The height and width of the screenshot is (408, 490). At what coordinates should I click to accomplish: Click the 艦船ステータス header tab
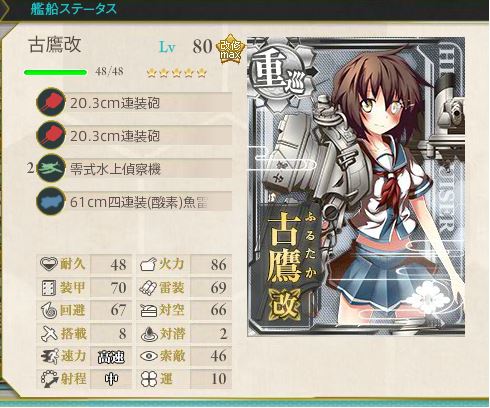(74, 9)
